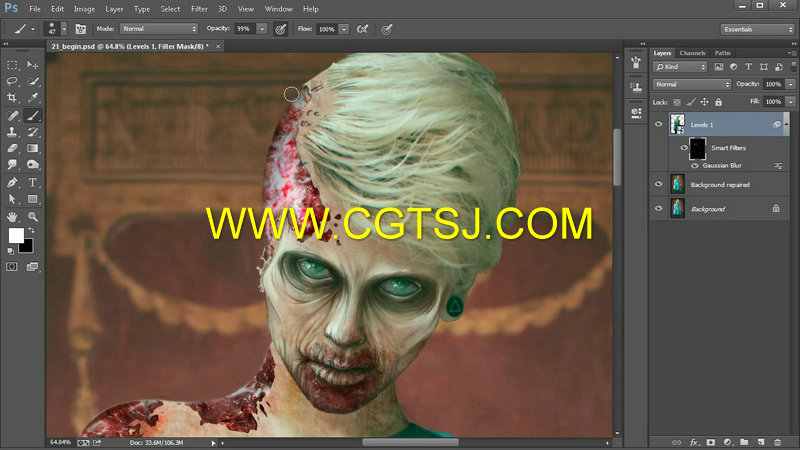The width and height of the screenshot is (800, 450).
Task: Select the Eyedropper tool
Action: [33, 97]
